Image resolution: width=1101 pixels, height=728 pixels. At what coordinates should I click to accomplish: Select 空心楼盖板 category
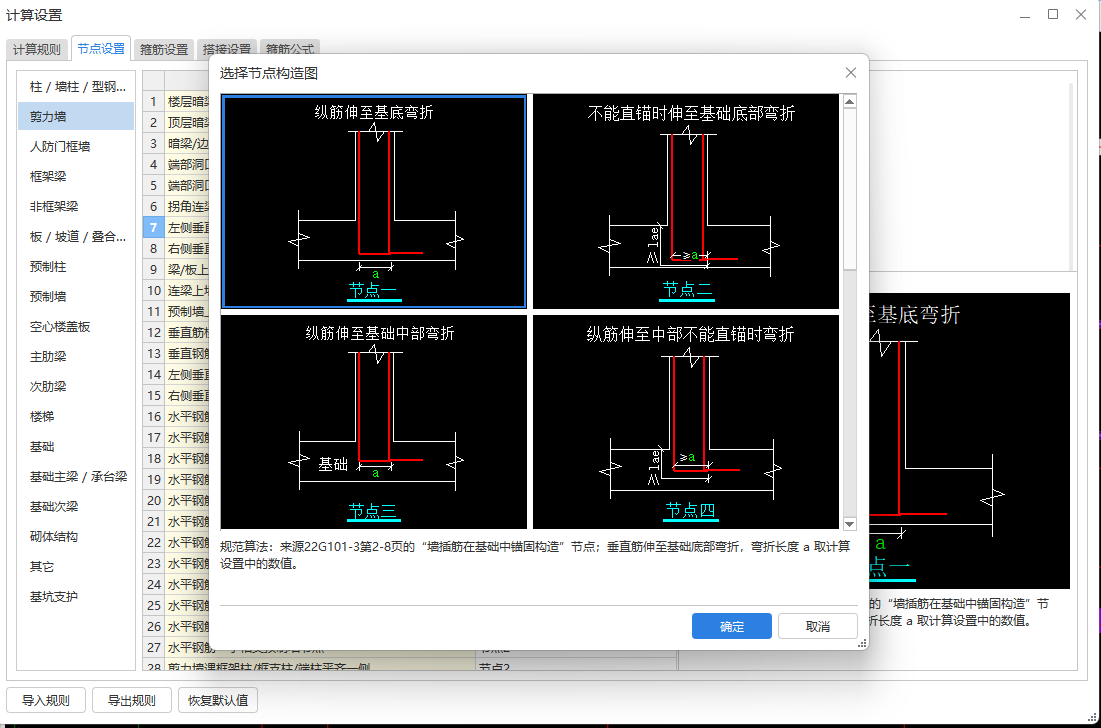(x=76, y=326)
